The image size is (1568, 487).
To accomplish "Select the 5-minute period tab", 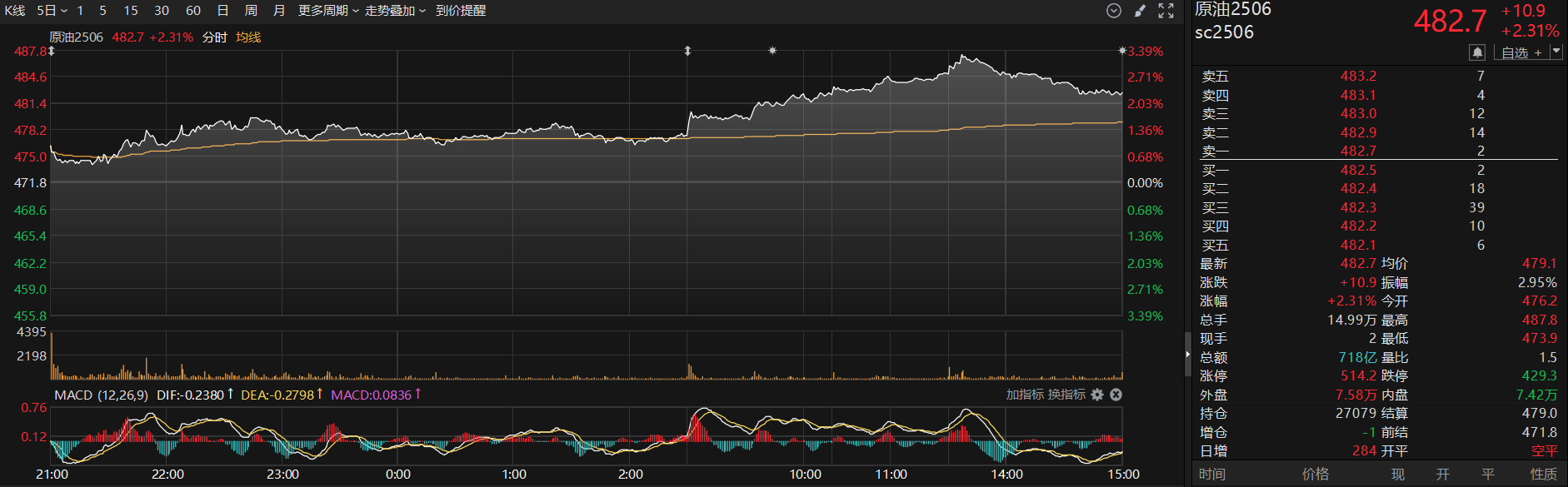I will pos(102,11).
